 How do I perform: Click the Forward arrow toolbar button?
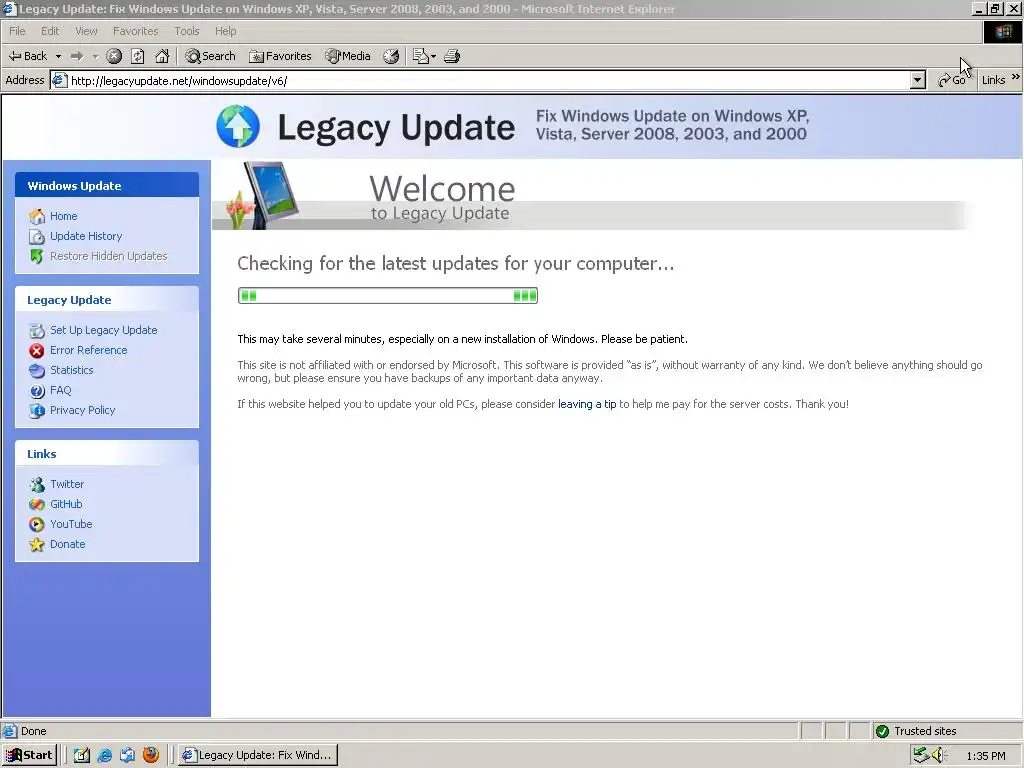tap(77, 56)
